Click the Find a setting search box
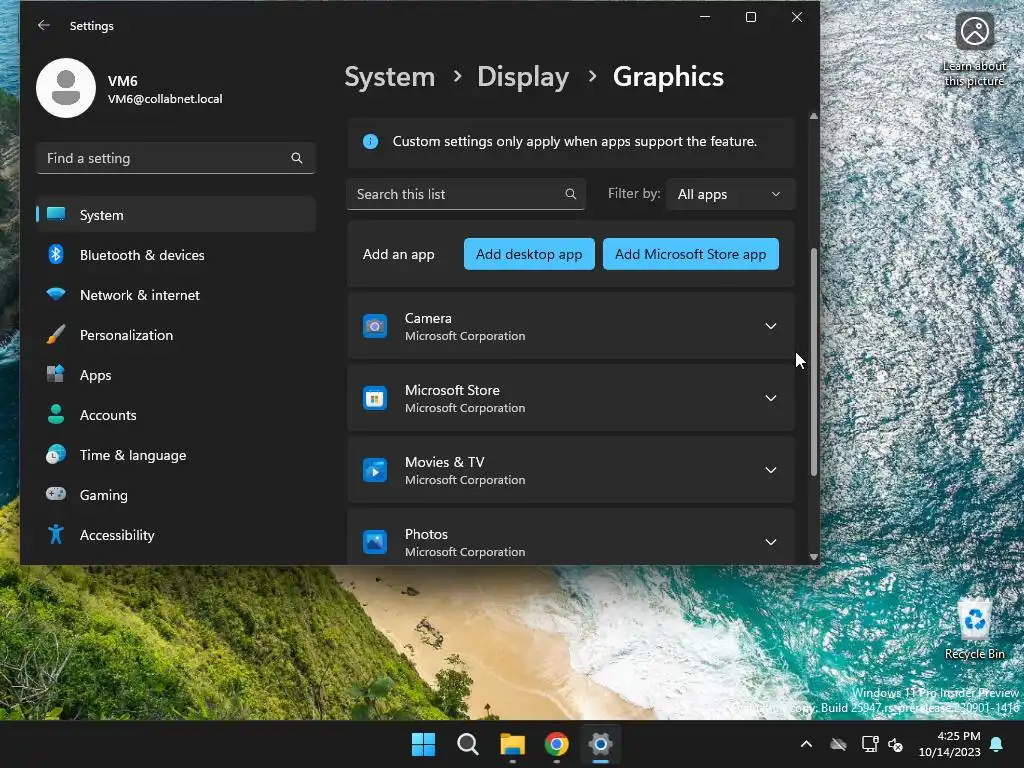Image resolution: width=1024 pixels, height=768 pixels. coord(176,158)
